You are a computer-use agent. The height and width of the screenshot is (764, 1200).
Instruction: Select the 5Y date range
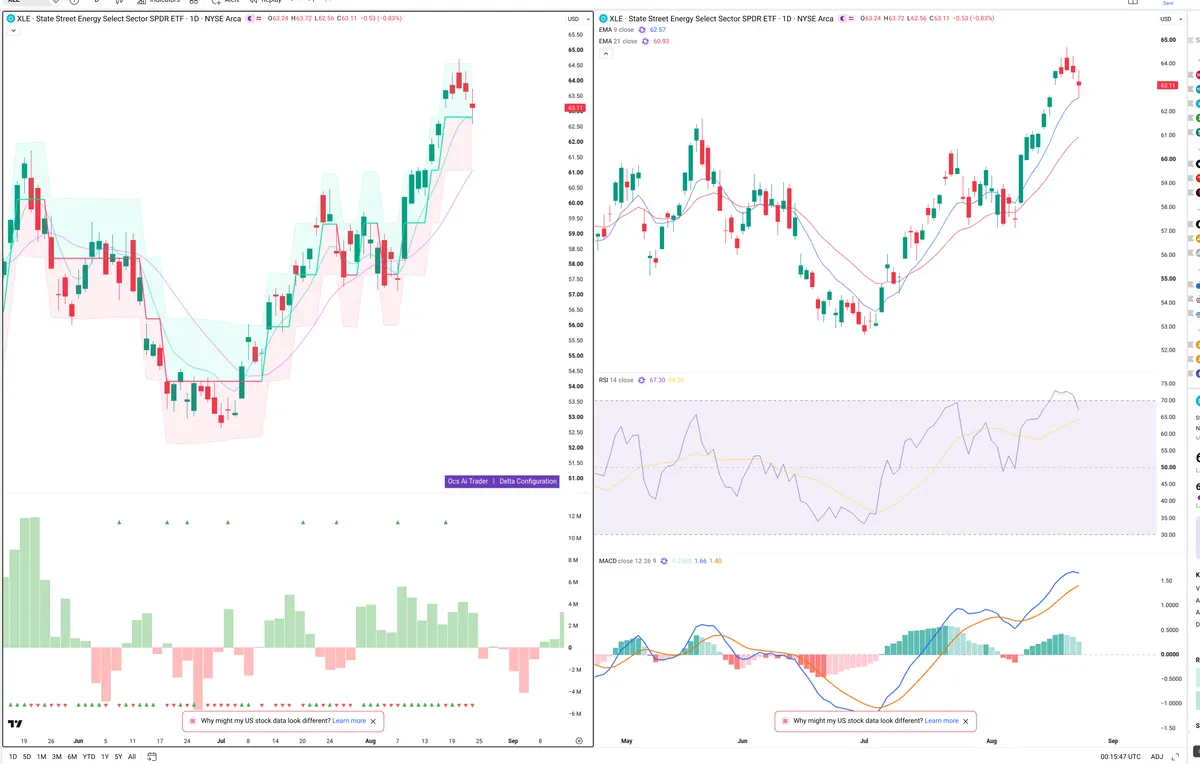[118, 757]
